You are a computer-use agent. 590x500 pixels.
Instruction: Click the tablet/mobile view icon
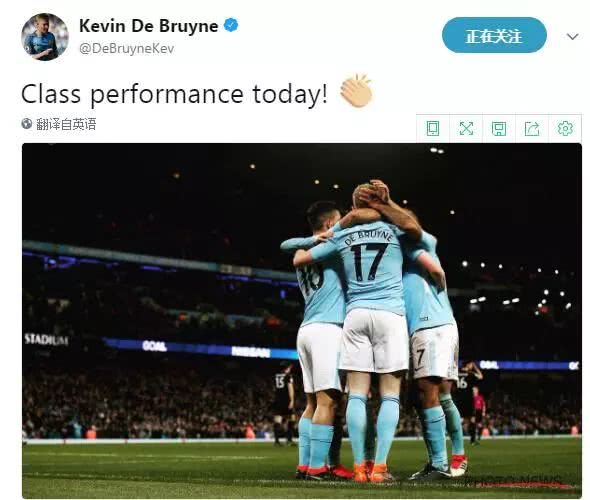pyautogui.click(x=433, y=129)
